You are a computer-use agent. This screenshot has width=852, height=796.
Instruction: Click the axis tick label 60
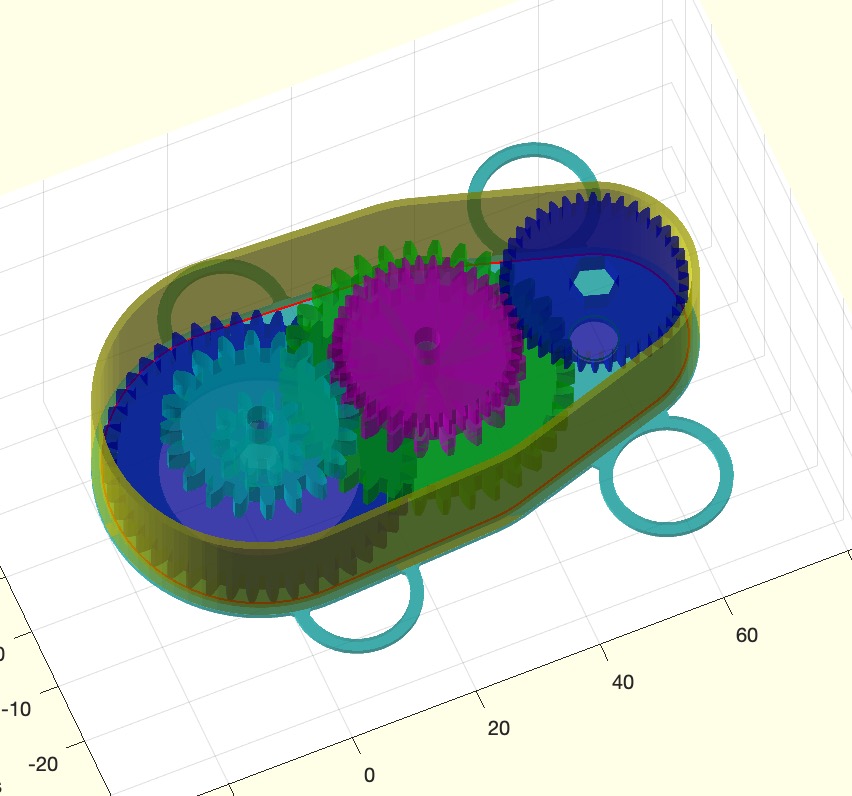(x=747, y=634)
